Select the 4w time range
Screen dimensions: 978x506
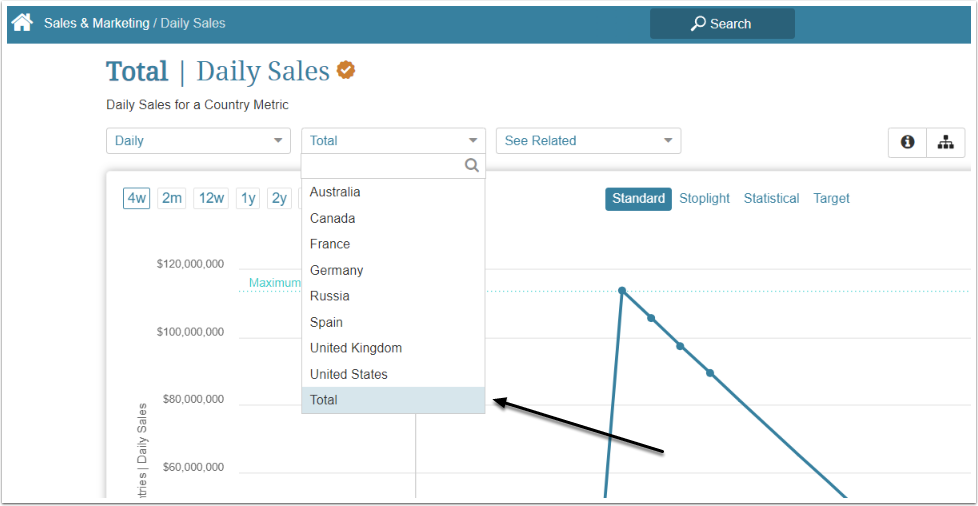pos(137,198)
